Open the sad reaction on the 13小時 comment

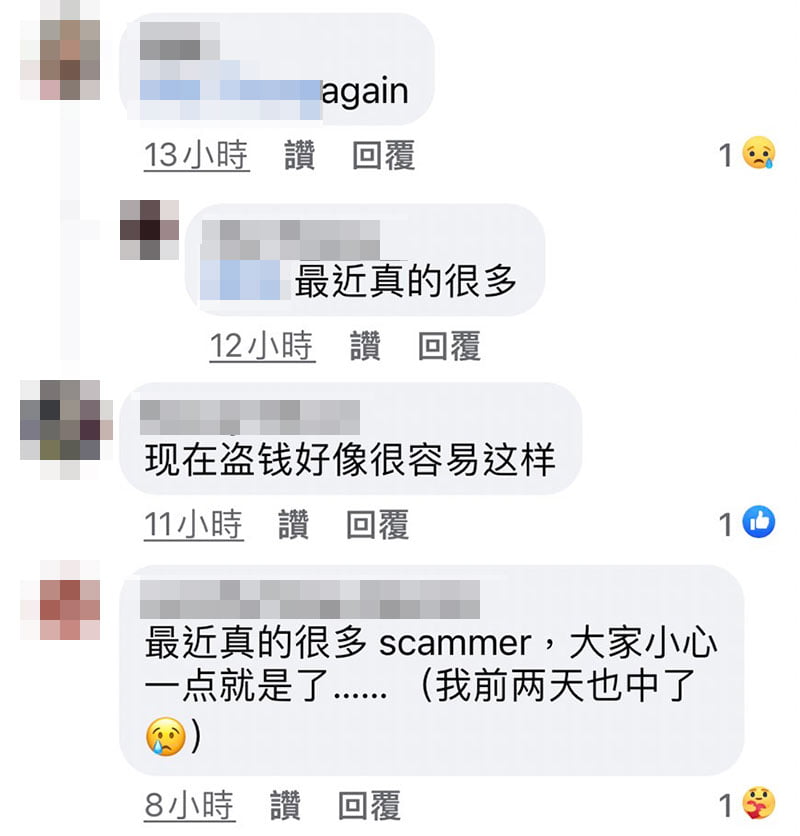point(758,153)
